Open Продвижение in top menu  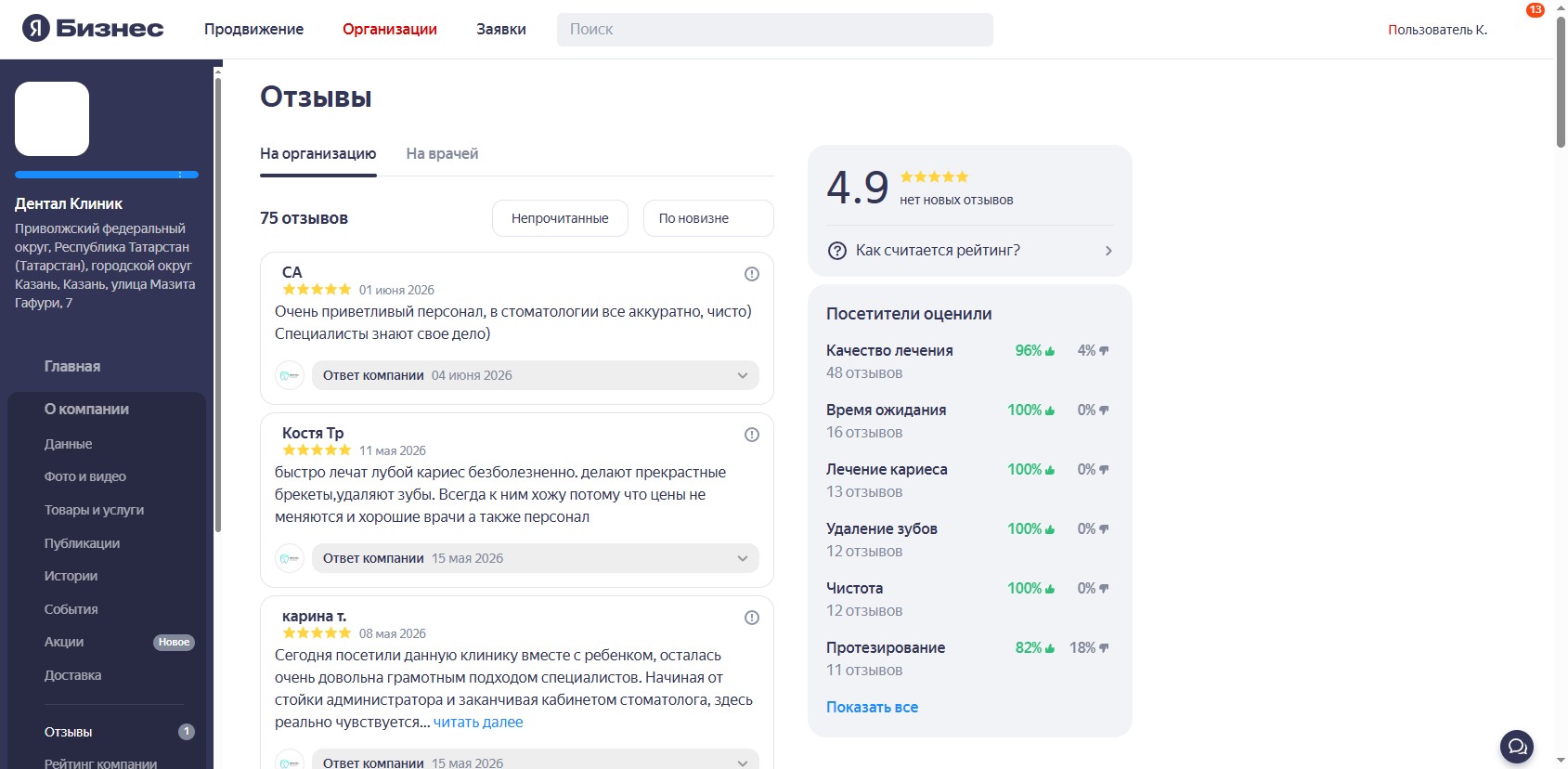pyautogui.click(x=253, y=29)
